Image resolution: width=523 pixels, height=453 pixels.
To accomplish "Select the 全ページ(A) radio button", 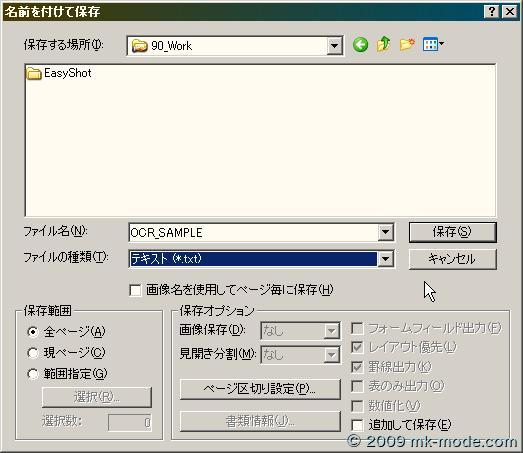I will 33,332.
